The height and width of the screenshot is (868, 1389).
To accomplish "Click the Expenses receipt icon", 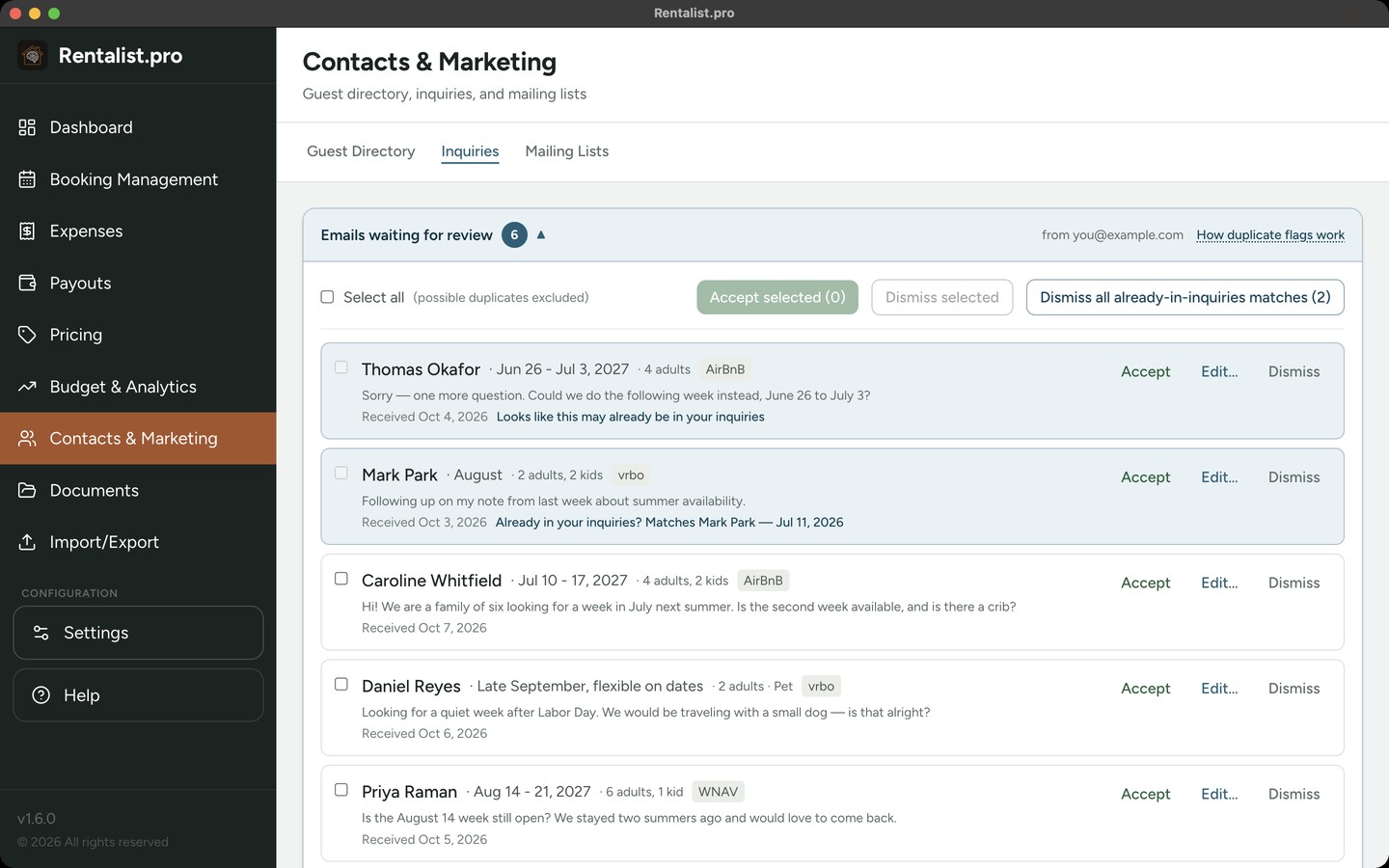I will tap(27, 231).
